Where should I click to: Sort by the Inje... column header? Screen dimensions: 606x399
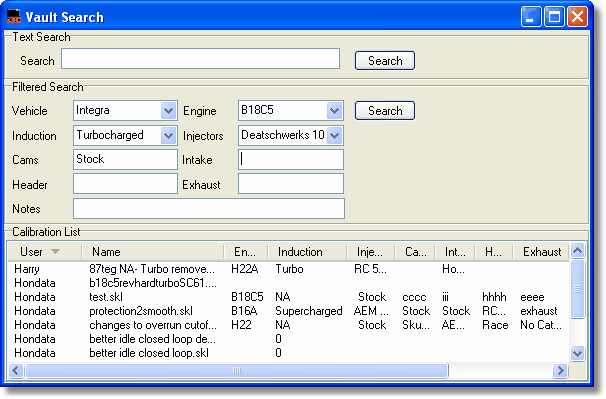[x=371, y=252]
